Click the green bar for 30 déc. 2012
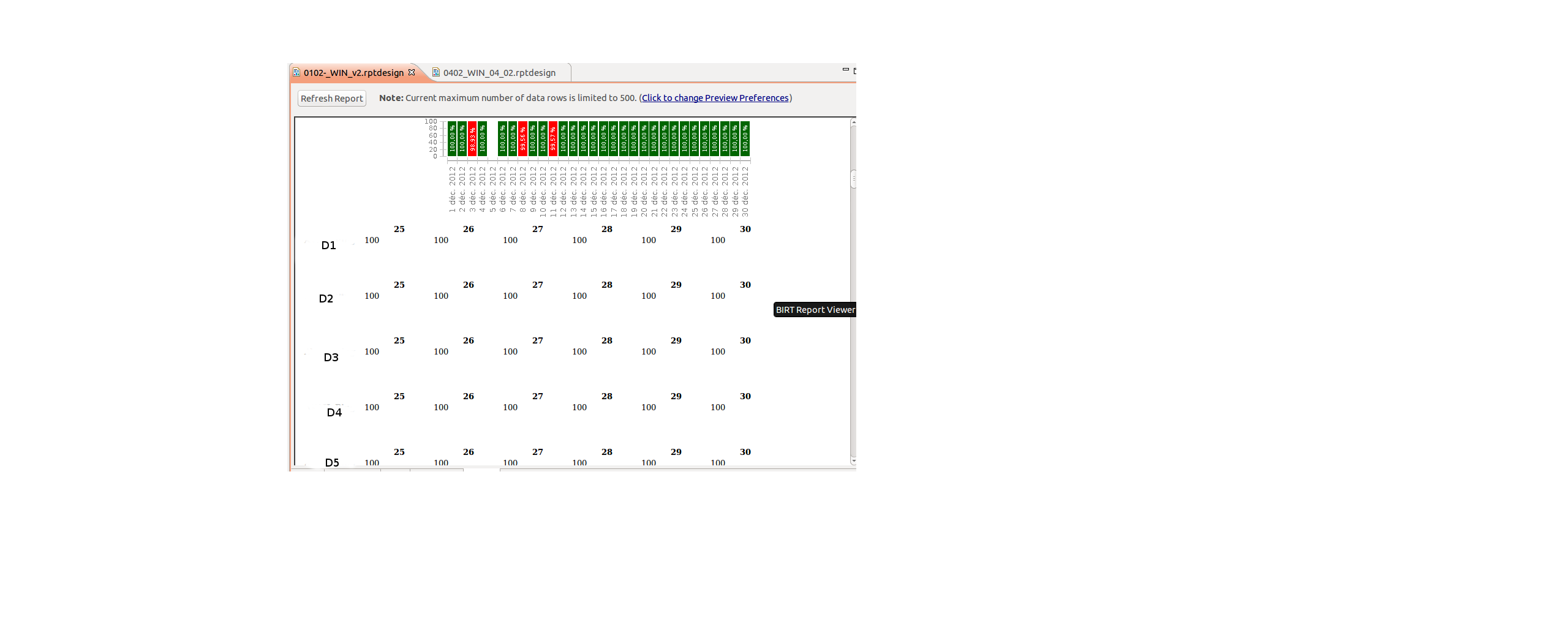Screen dimensions: 1568x627 point(745,139)
